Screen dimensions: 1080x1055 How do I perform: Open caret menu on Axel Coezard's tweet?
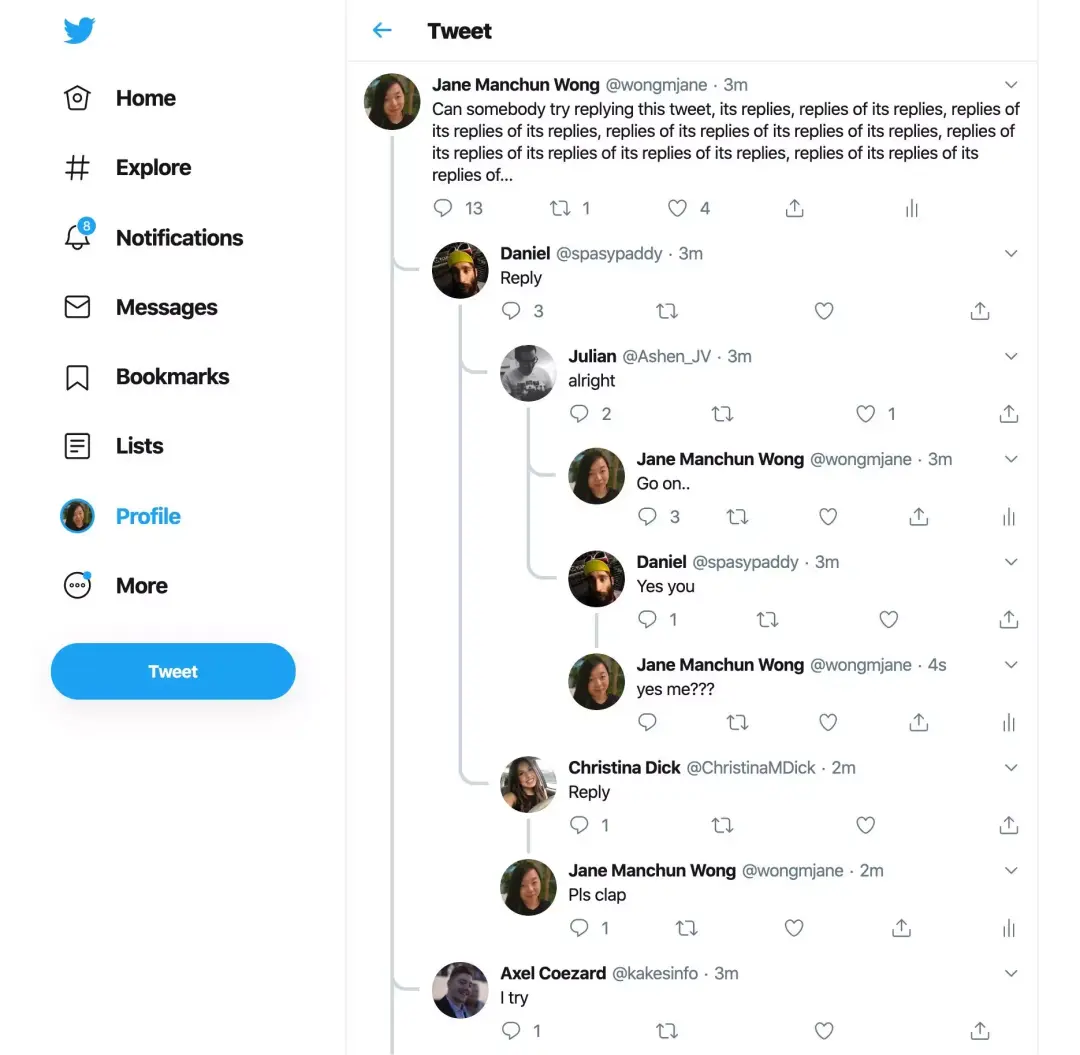point(1010,973)
